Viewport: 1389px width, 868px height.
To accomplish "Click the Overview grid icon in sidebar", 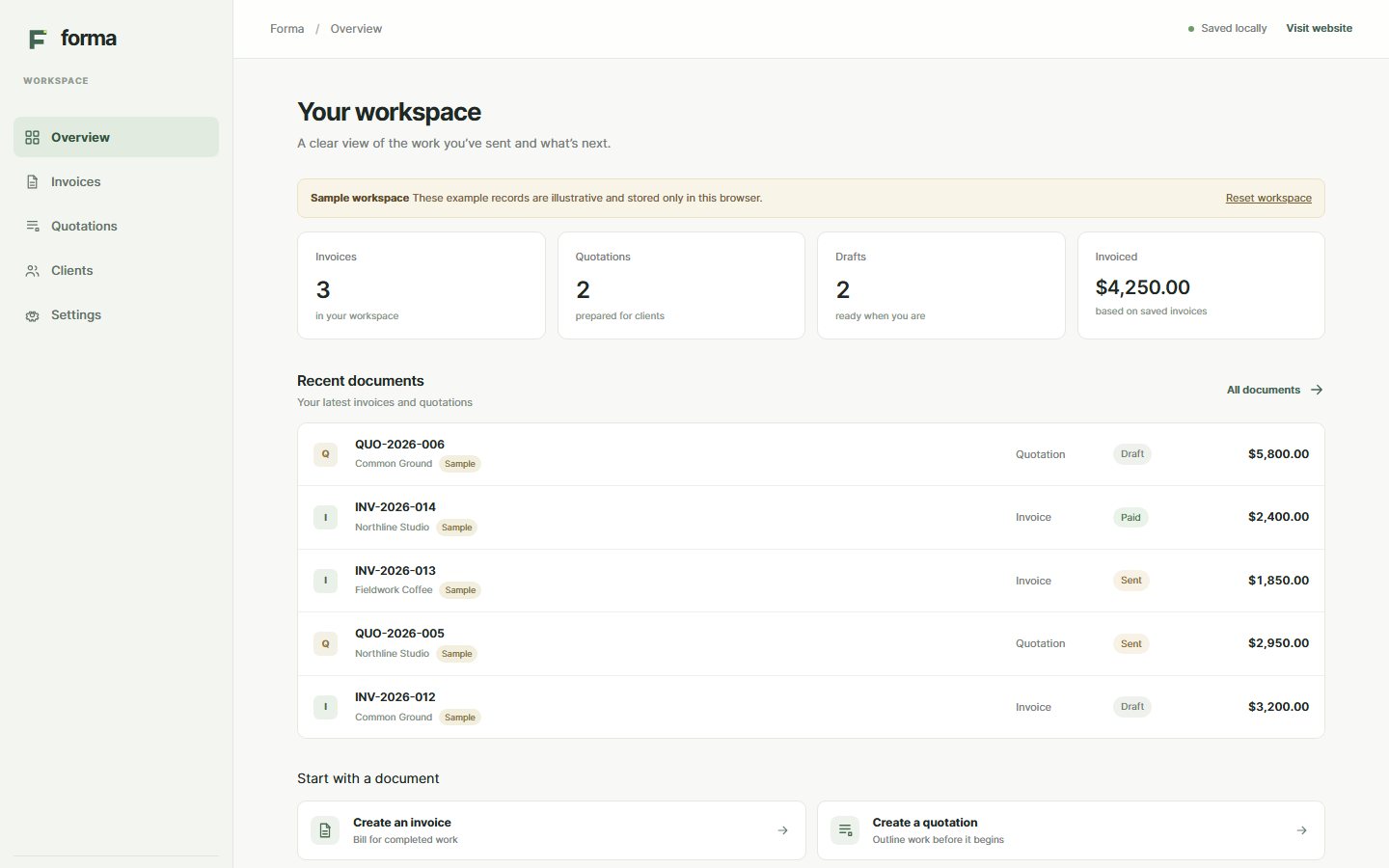I will (x=32, y=138).
